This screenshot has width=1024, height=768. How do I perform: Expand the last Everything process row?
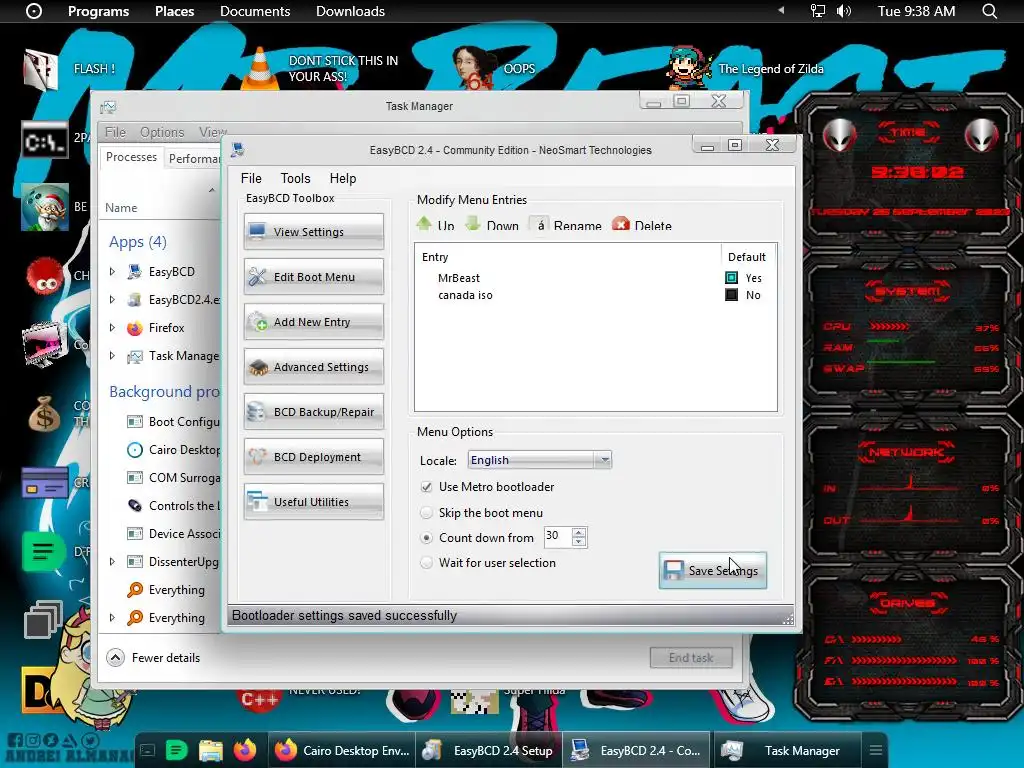(x=112, y=618)
